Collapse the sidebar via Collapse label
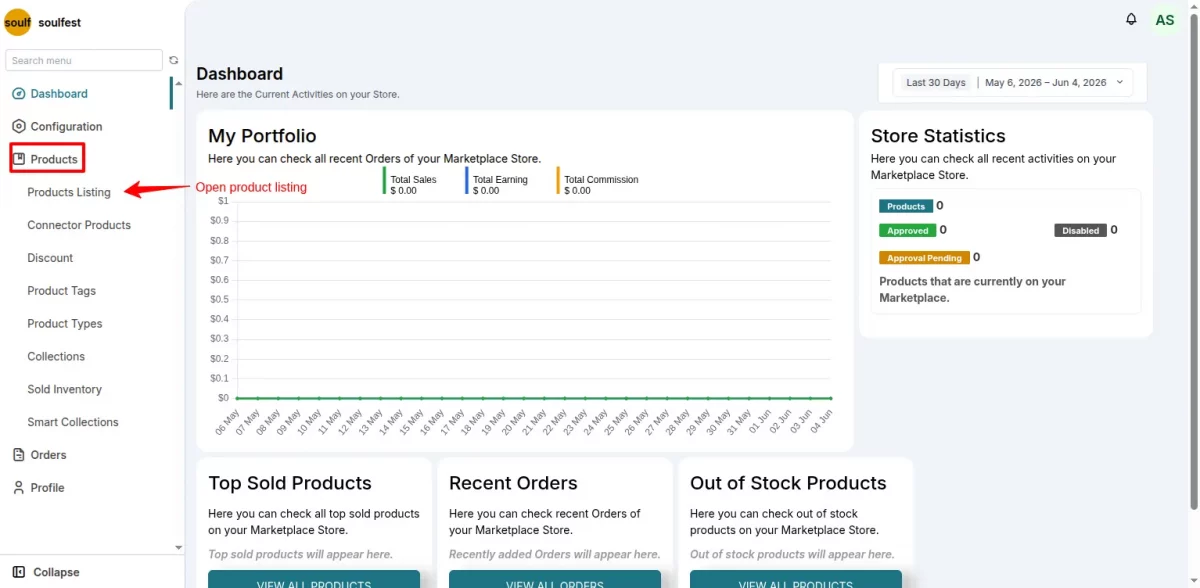This screenshot has width=1200, height=588. (56, 572)
